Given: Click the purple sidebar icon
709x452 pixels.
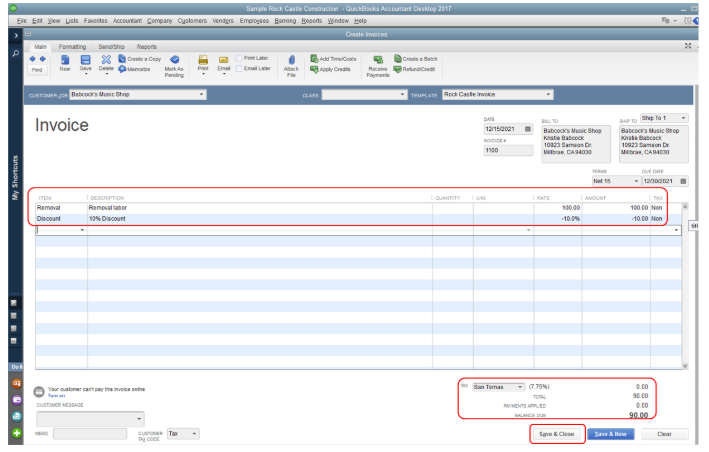Looking at the screenshot, I should (17, 400).
